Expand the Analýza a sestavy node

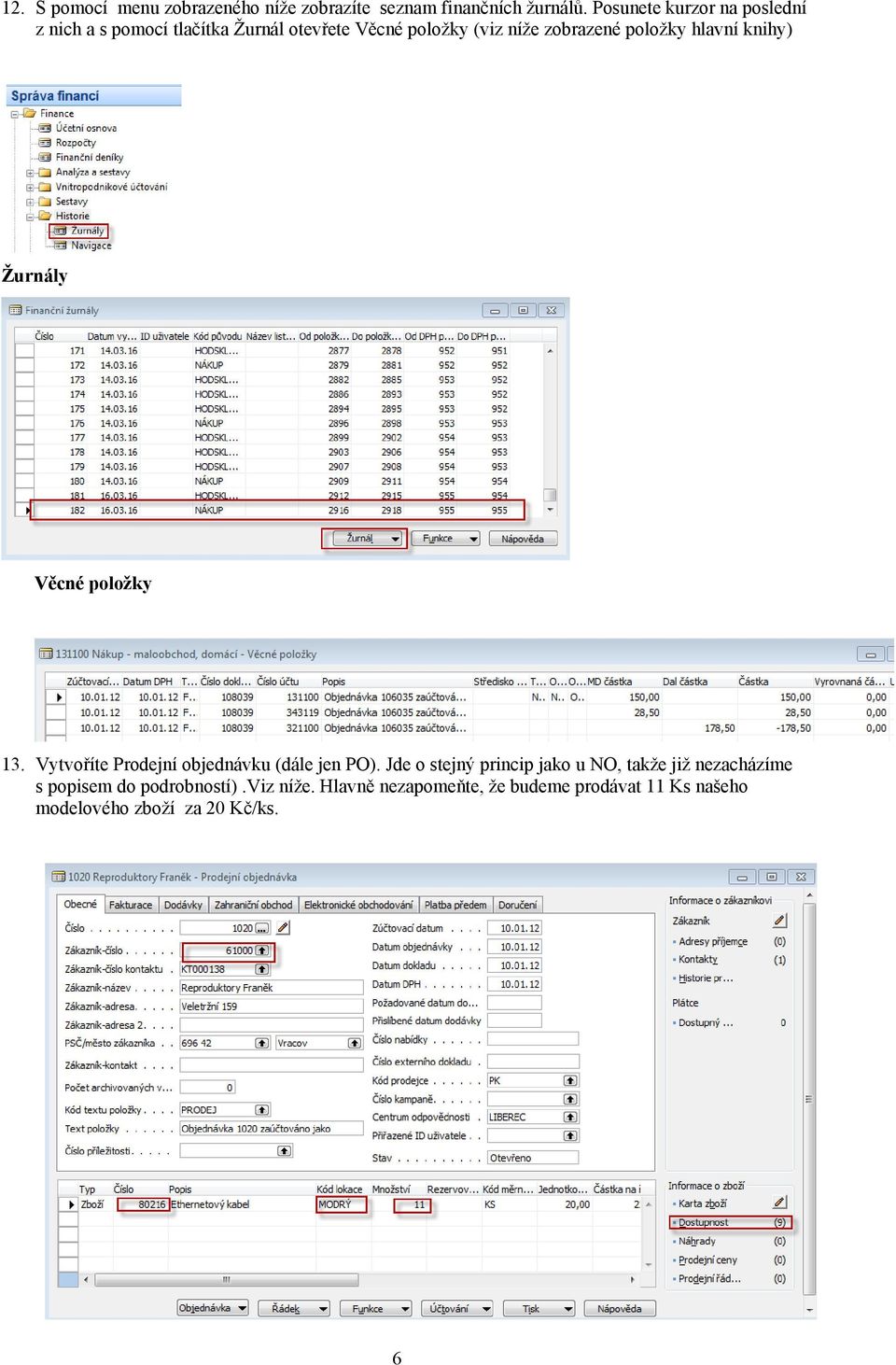tap(30, 173)
